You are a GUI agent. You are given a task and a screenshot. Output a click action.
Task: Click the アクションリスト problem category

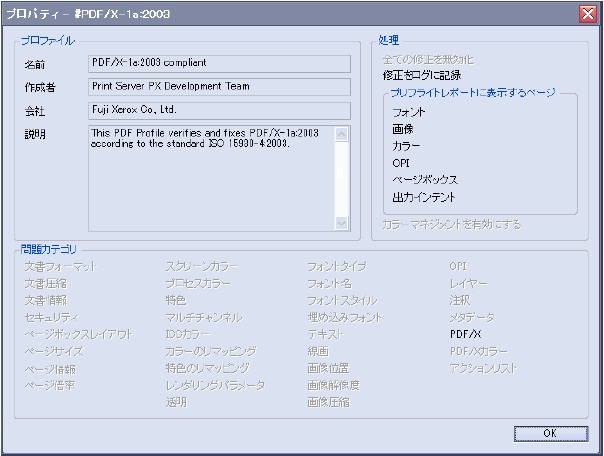(484, 368)
